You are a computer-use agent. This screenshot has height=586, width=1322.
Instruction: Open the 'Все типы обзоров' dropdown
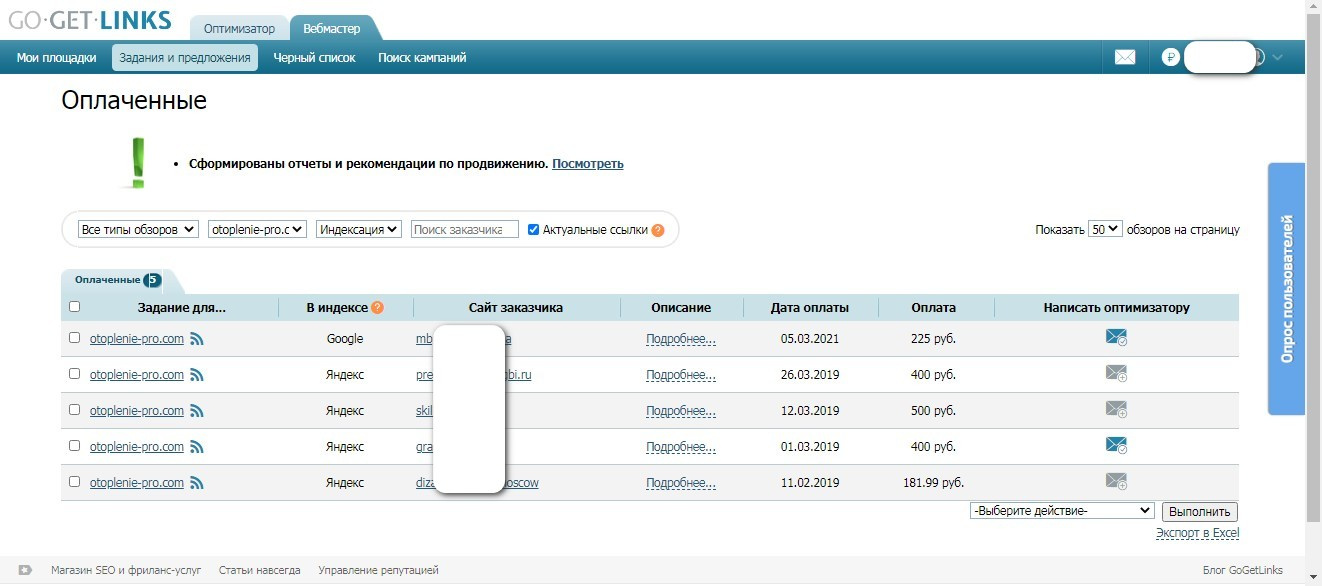[138, 229]
